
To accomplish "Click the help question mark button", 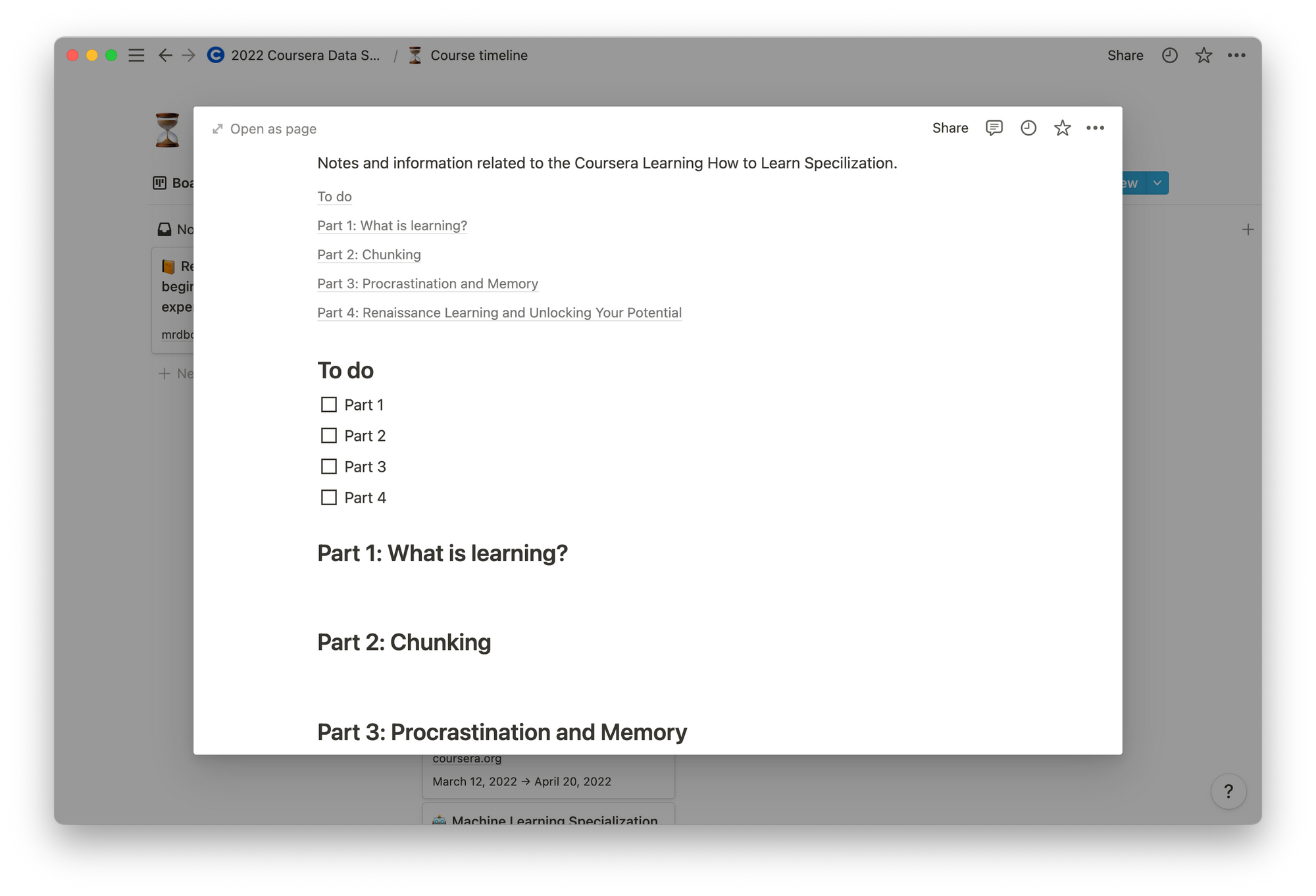I will click(1228, 791).
